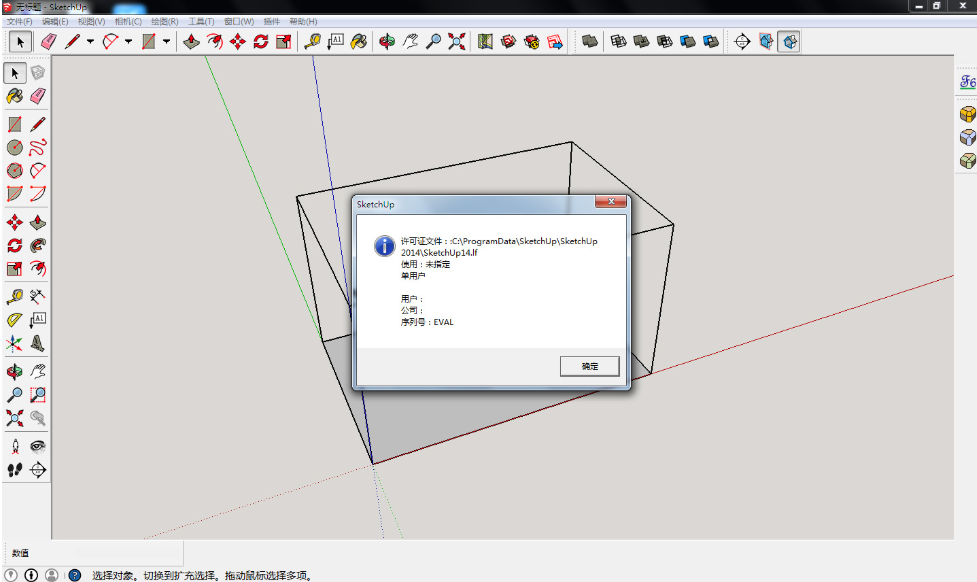
Task: Activate Push/Pull tool in top toolbar
Action: 191,42
